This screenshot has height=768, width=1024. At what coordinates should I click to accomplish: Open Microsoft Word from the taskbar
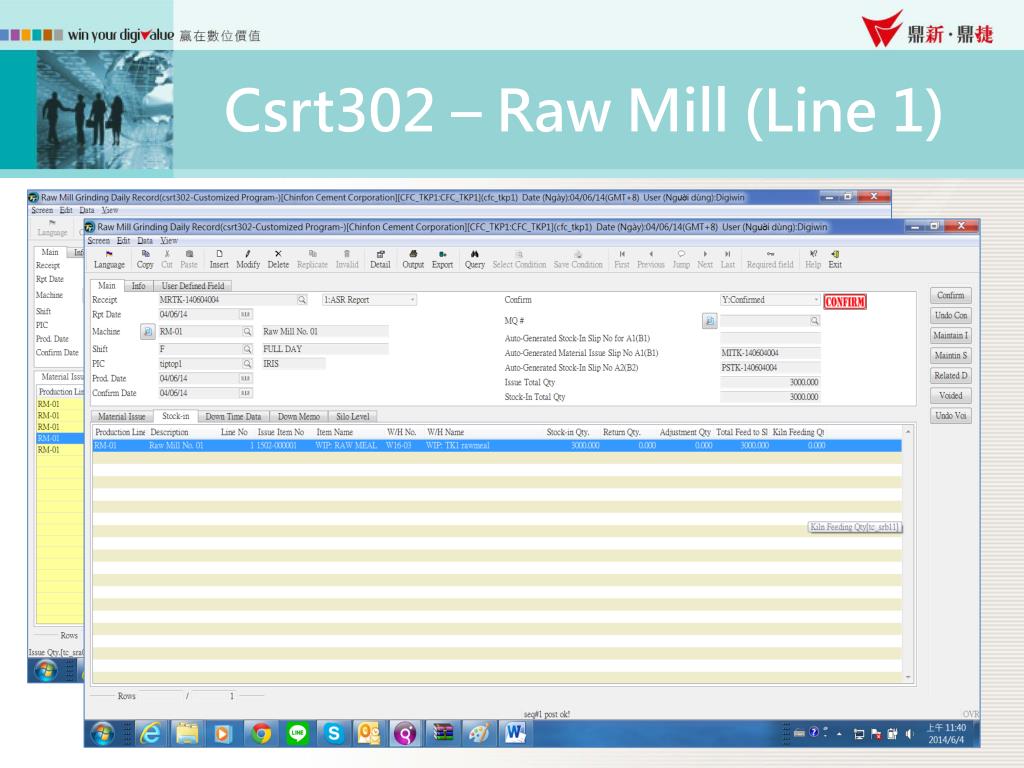pos(515,734)
